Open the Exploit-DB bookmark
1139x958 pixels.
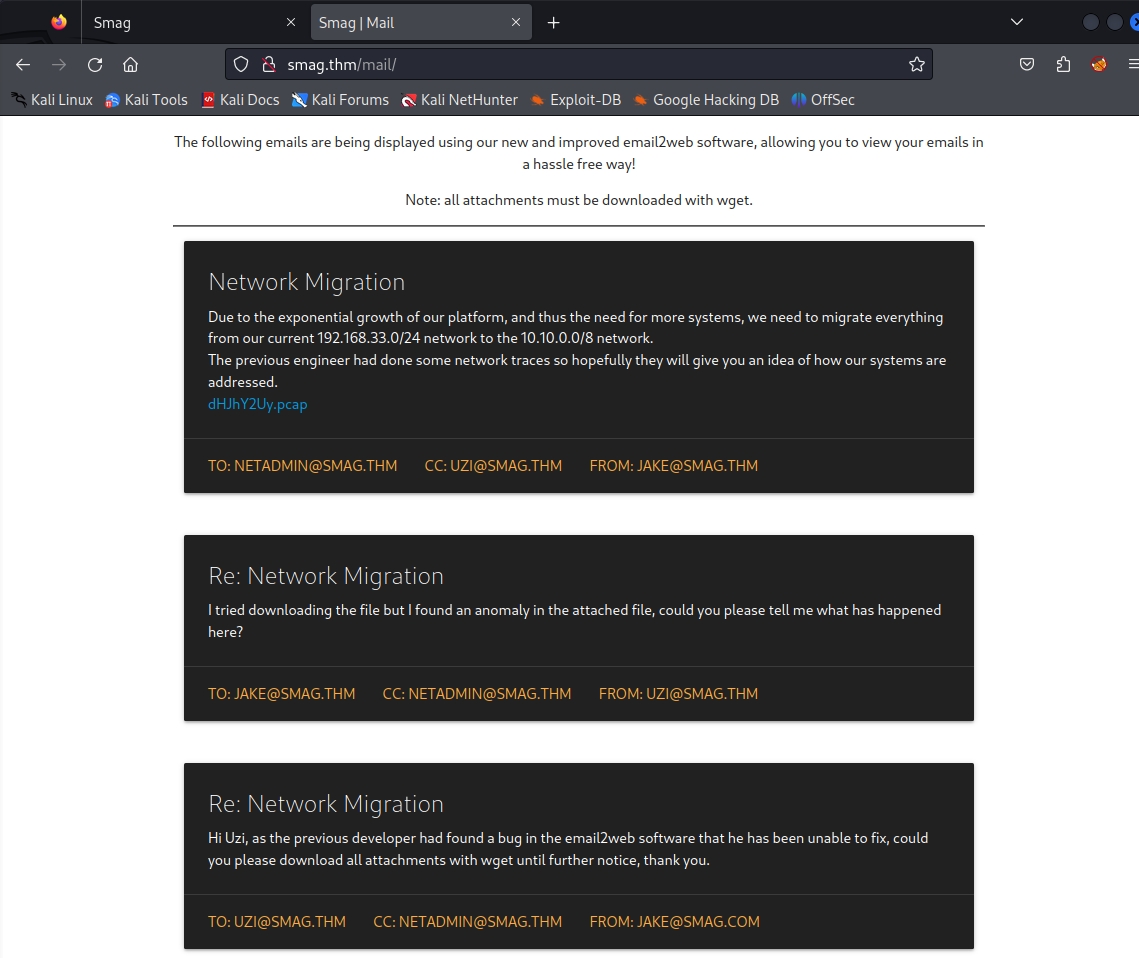575,100
